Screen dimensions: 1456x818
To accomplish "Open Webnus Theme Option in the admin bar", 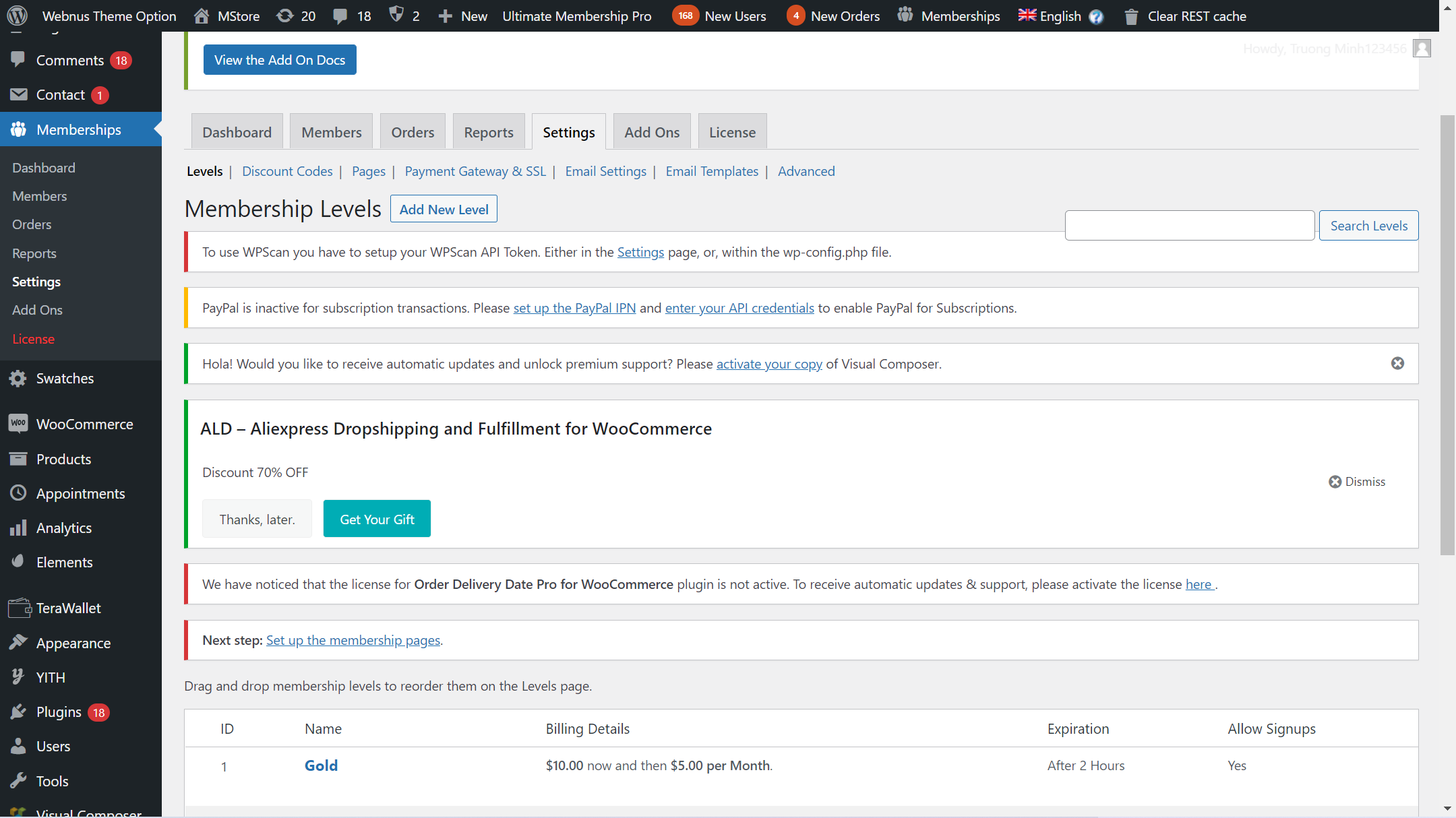I will (109, 16).
